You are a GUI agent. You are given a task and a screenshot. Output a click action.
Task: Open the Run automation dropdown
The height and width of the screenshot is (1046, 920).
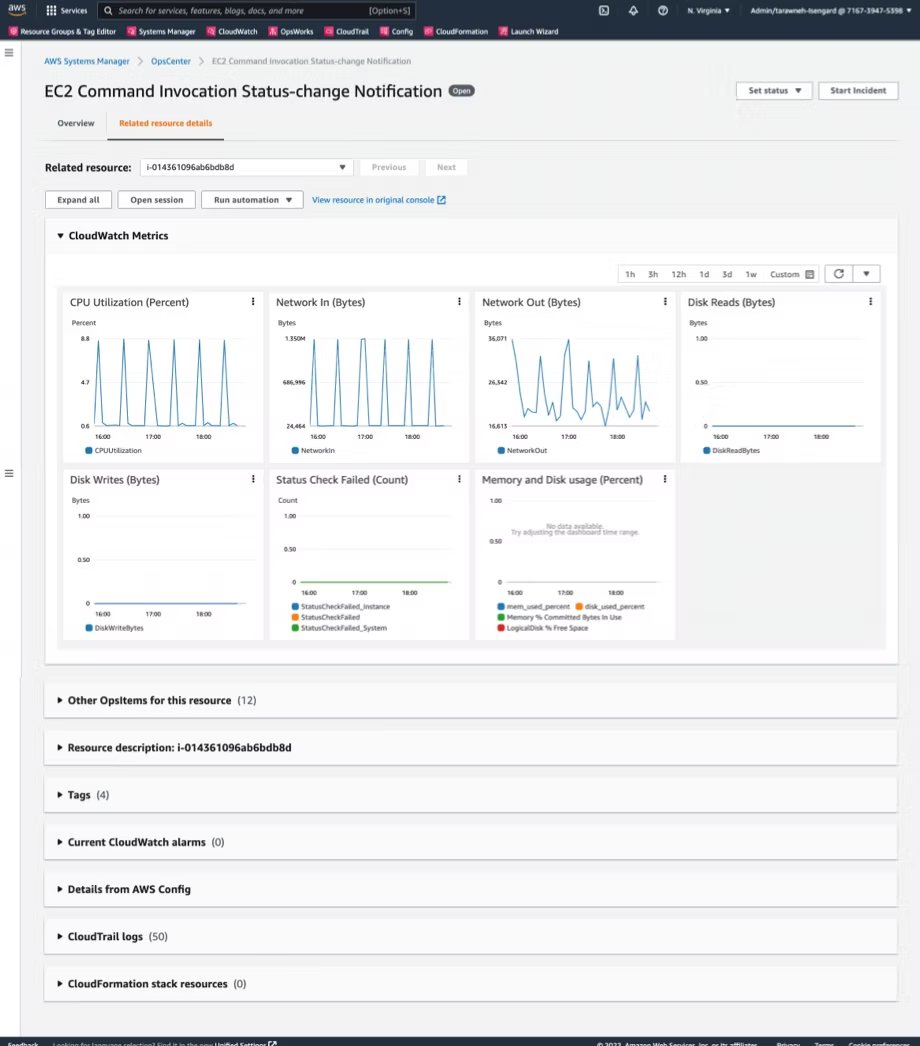252,199
